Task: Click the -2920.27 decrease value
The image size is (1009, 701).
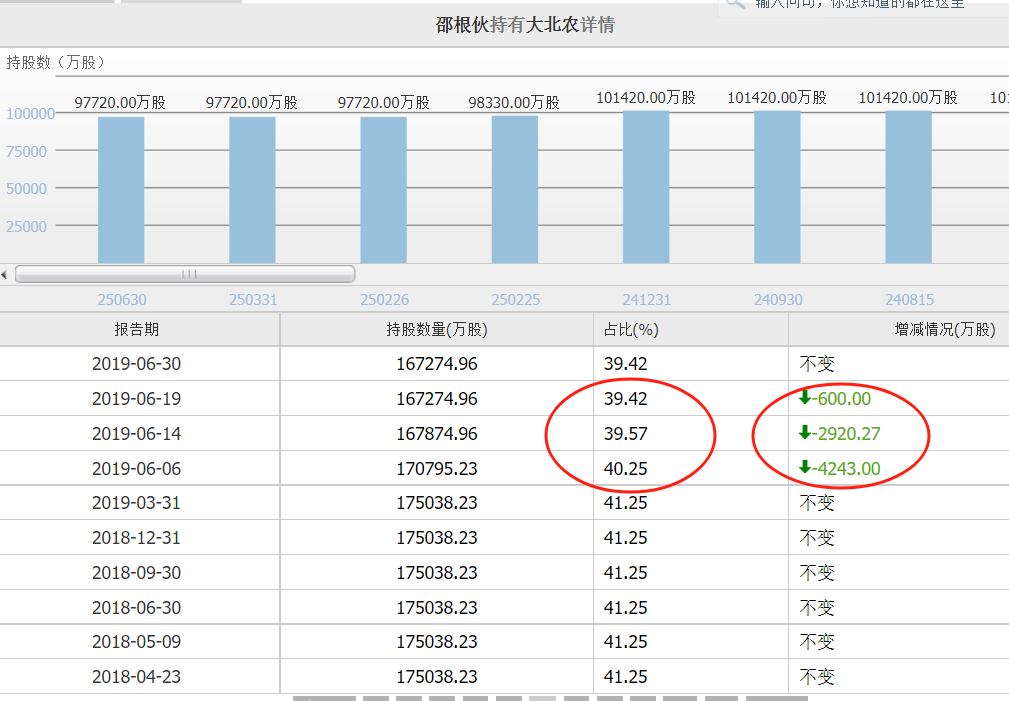Action: [846, 434]
